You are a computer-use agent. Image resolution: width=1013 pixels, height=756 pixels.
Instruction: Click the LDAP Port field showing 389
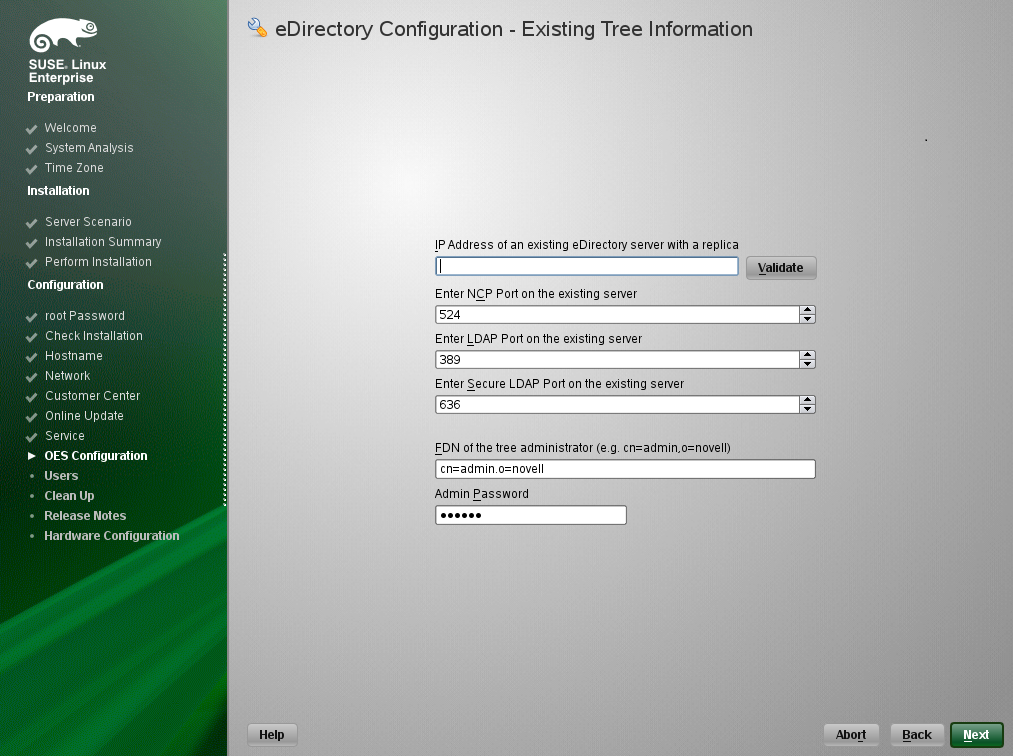click(x=617, y=360)
